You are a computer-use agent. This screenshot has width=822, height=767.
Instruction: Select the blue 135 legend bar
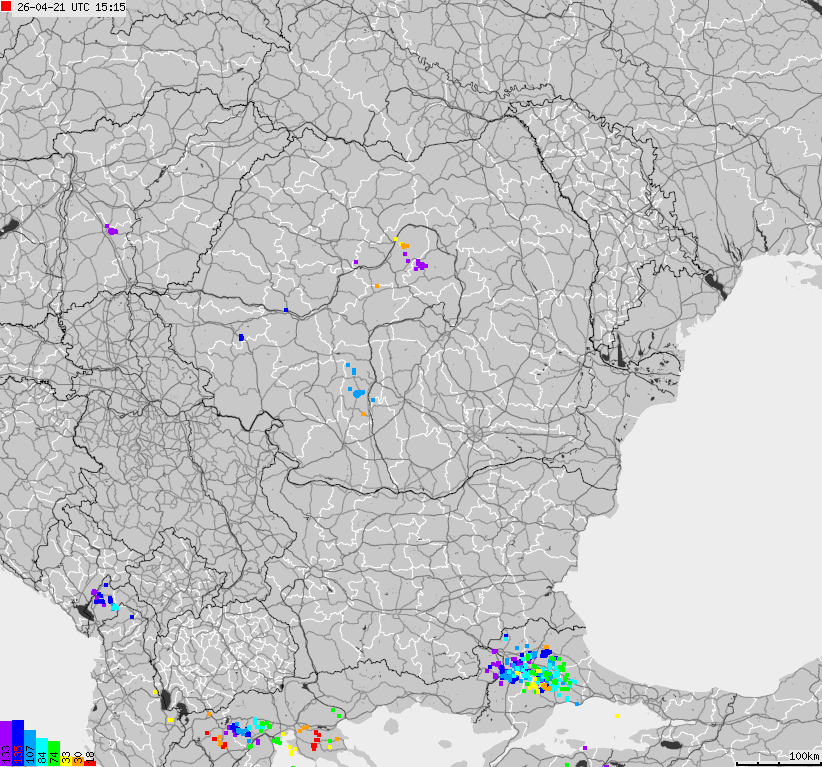[x=17, y=745]
